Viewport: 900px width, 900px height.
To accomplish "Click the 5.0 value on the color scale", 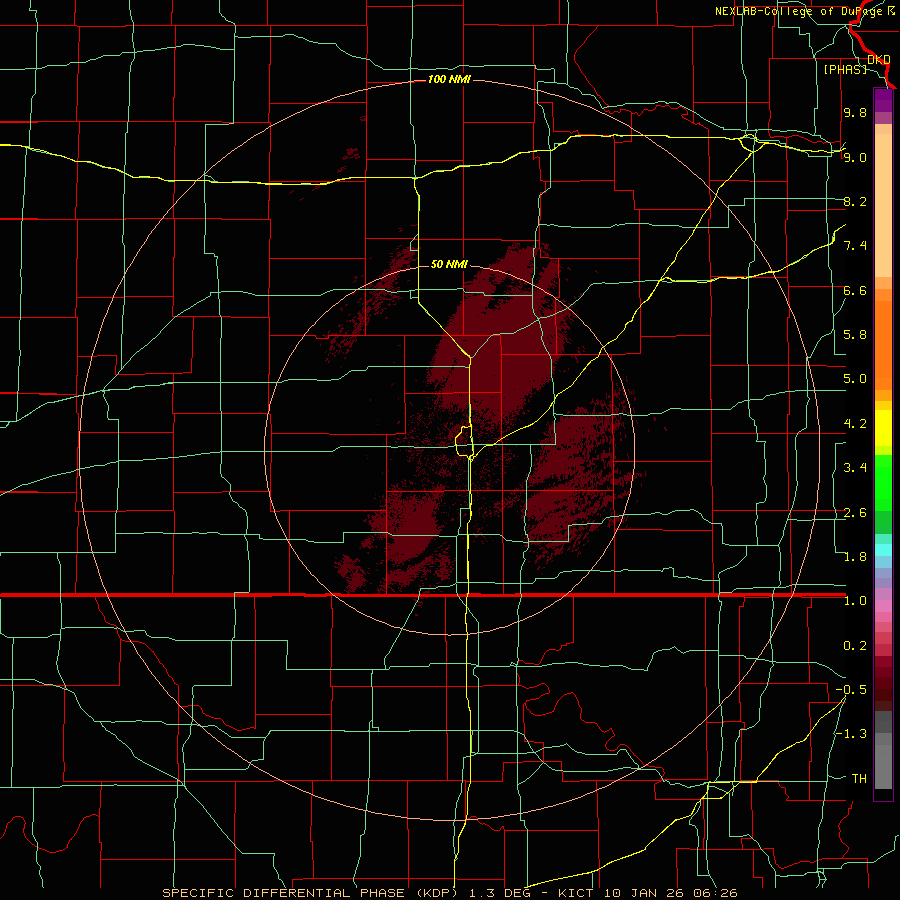I will [855, 379].
